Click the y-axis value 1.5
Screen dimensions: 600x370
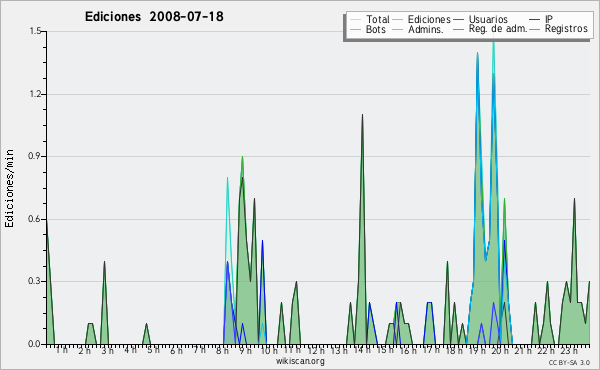[35, 31]
